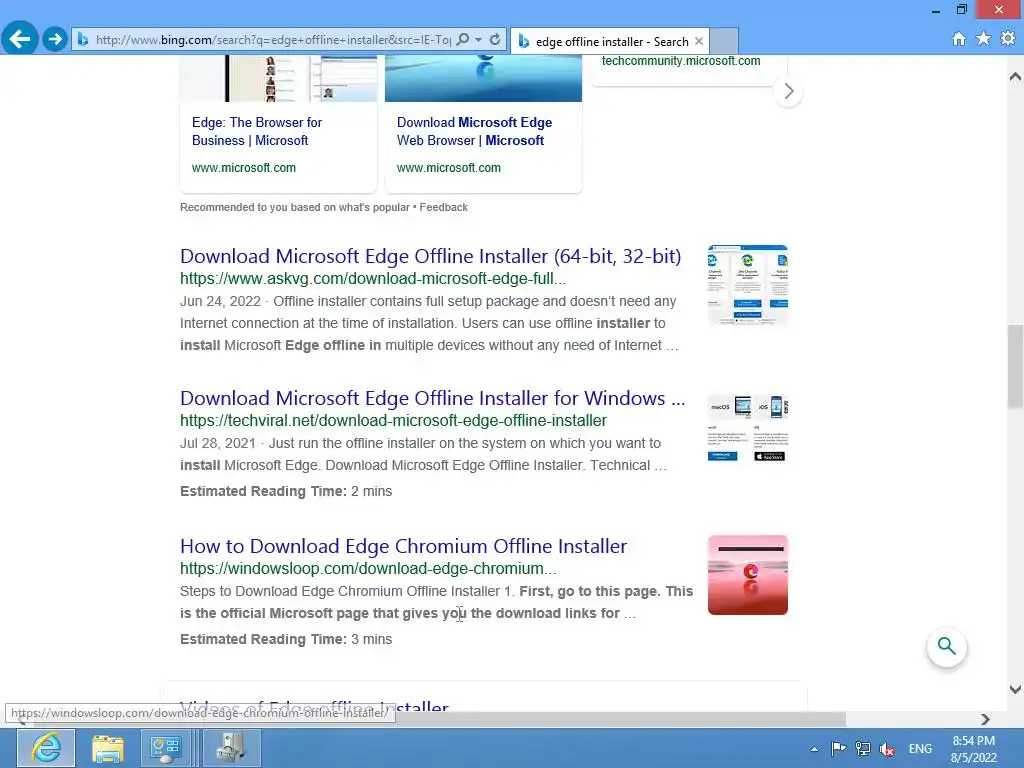Open File Explorer from the taskbar
This screenshot has width=1024, height=768.
pyautogui.click(x=108, y=748)
